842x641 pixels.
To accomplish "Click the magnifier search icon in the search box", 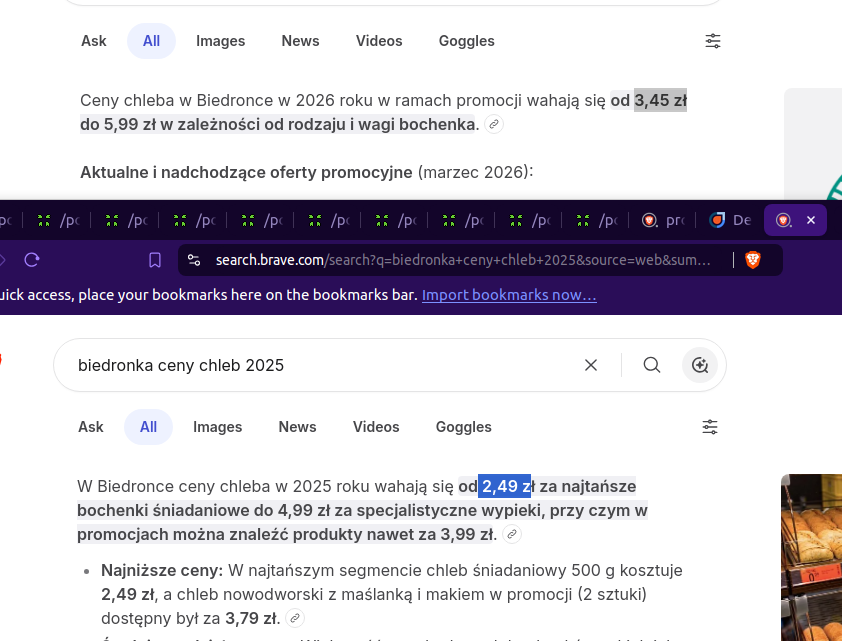I will (x=651, y=365).
